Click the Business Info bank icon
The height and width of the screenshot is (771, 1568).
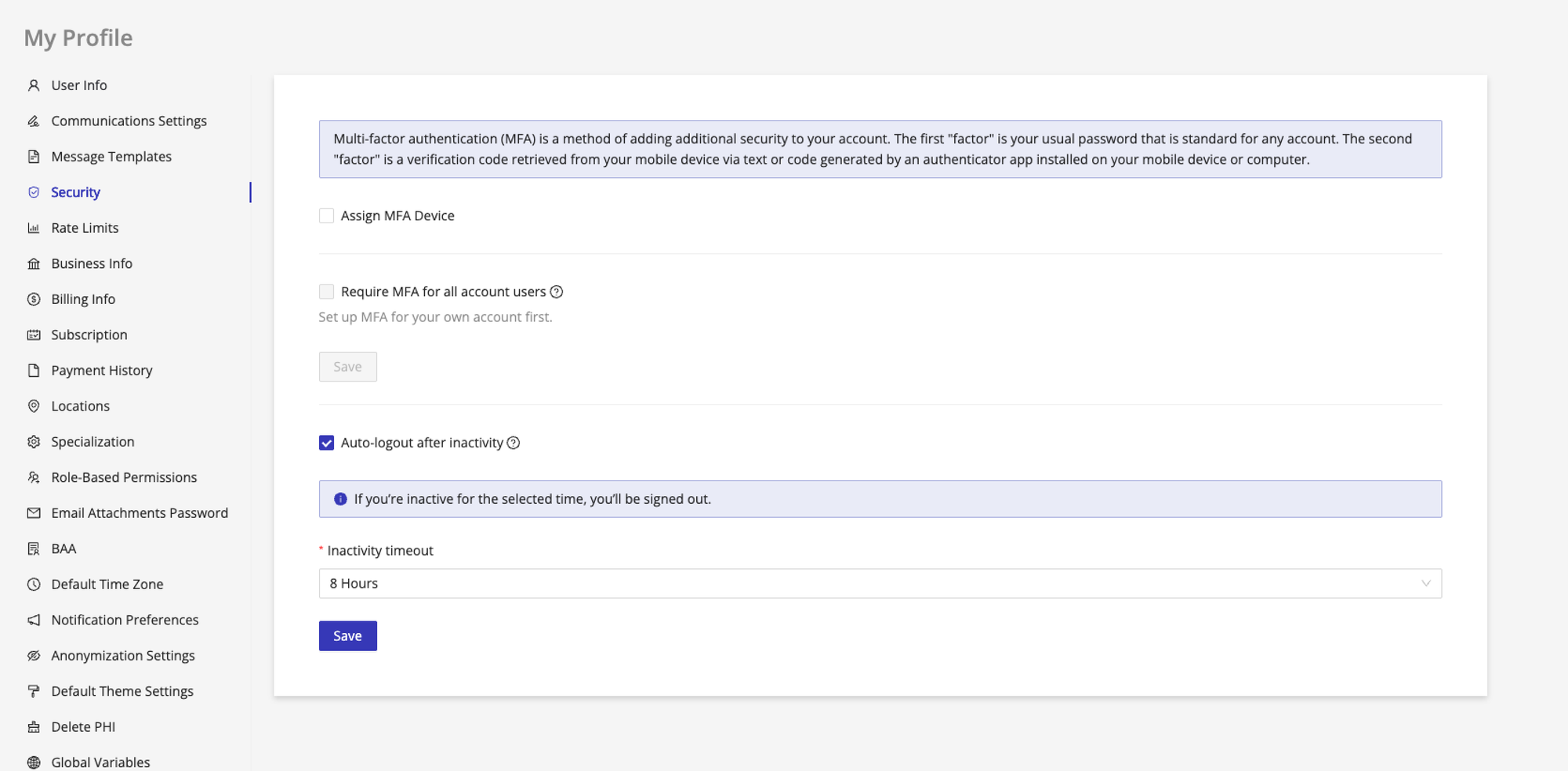coord(34,263)
